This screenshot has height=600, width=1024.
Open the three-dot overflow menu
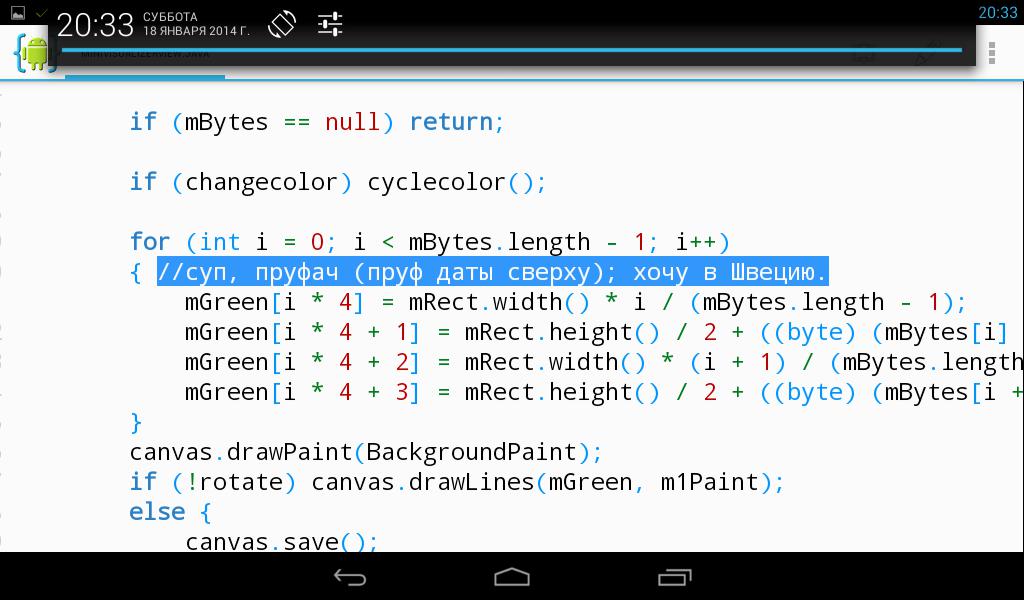point(991,53)
